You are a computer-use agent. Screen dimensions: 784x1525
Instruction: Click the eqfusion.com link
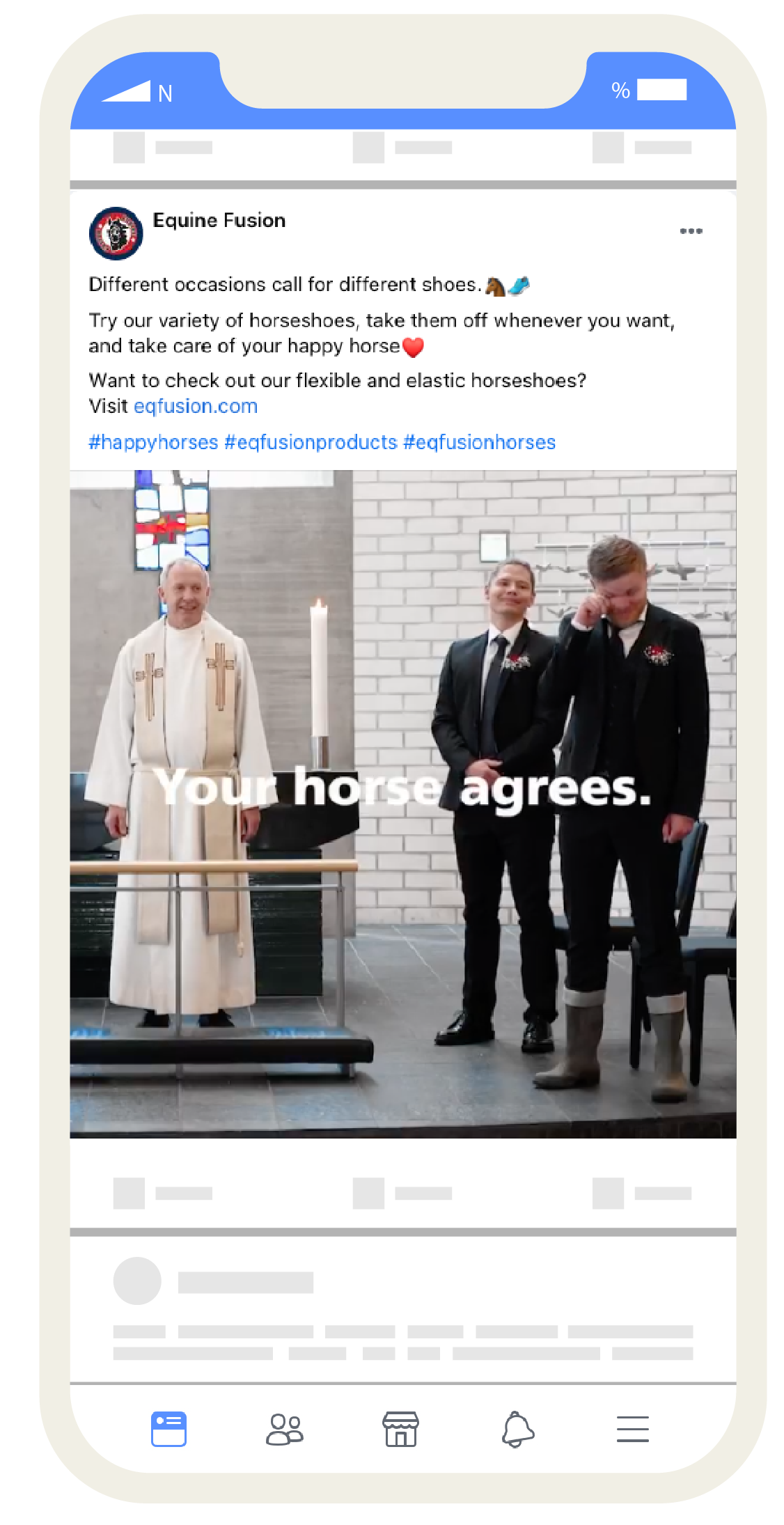(196, 406)
